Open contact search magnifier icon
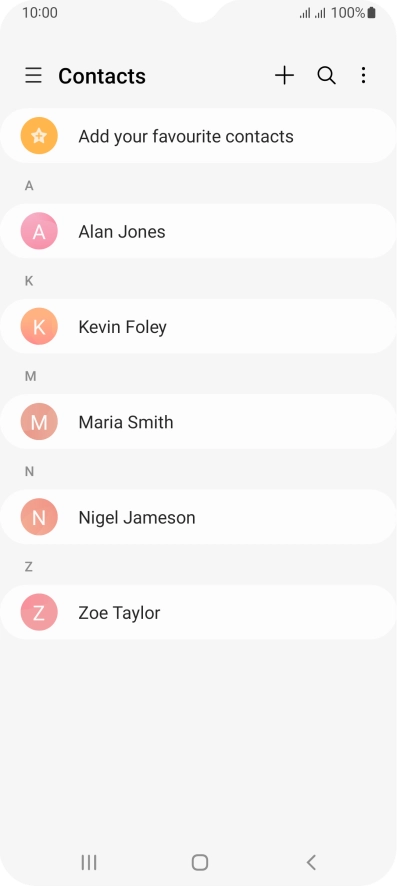This screenshot has height=886, width=397. 326,75
